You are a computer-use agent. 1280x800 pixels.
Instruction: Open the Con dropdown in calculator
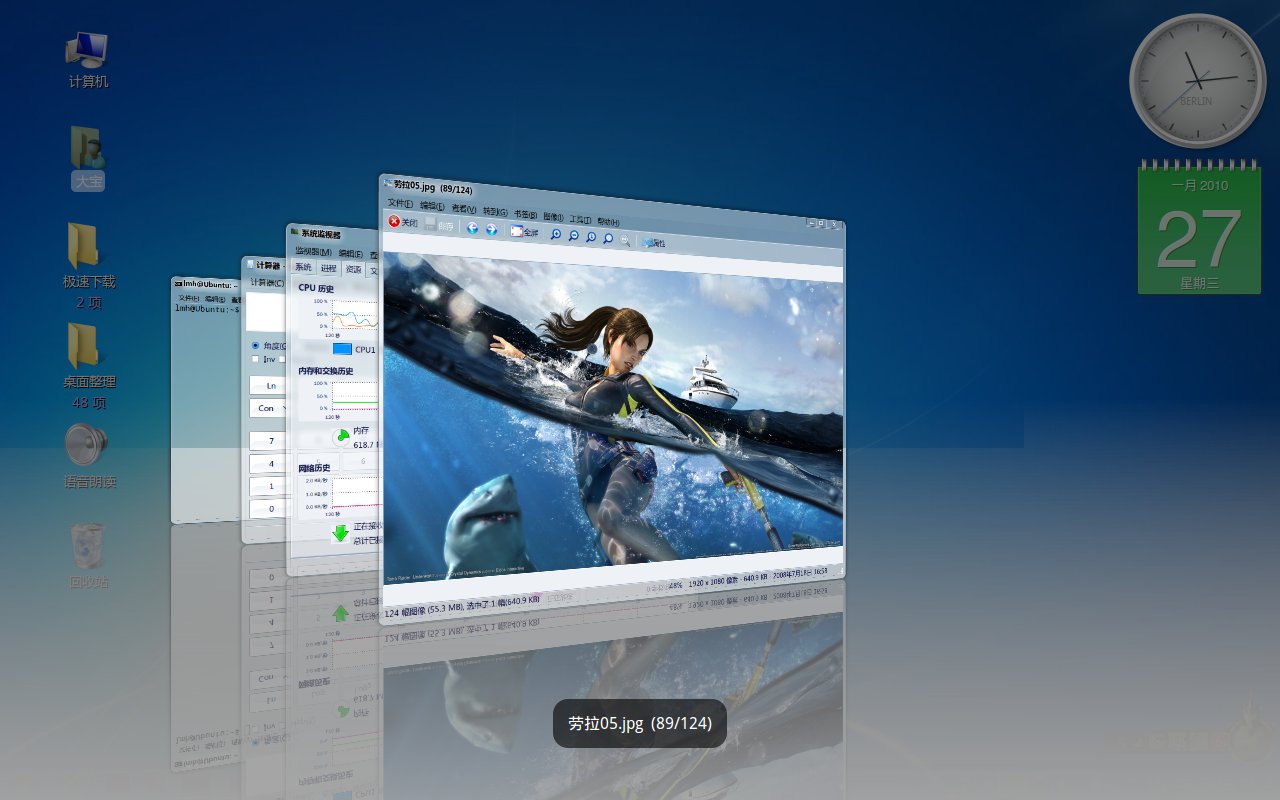click(269, 408)
